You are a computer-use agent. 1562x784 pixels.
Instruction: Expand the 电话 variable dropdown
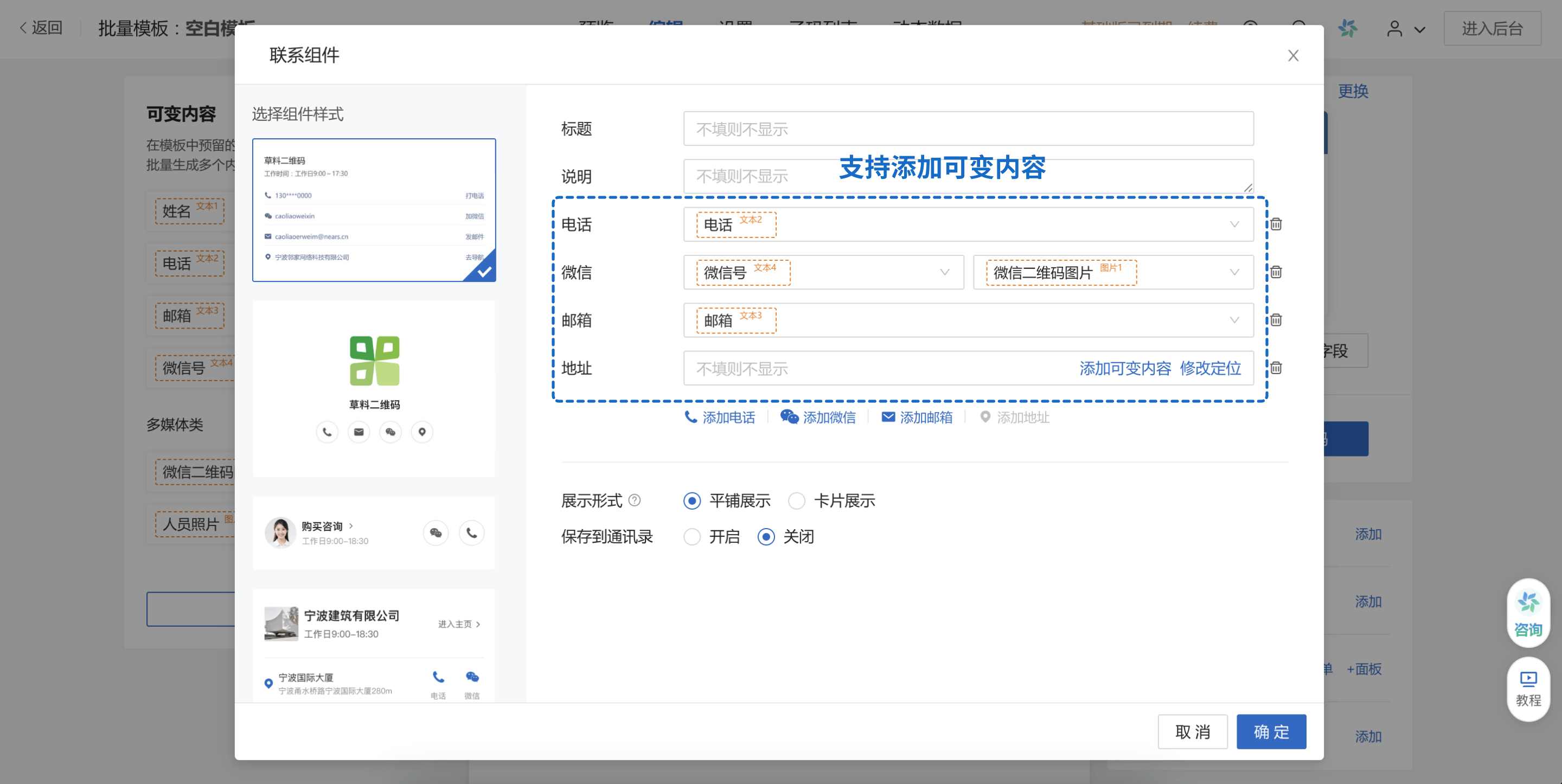tap(1234, 225)
